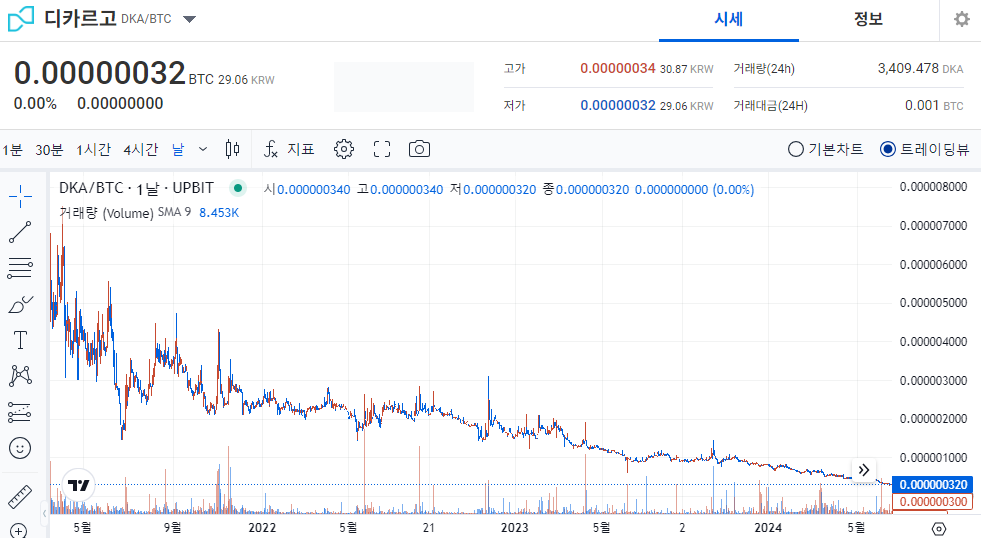
Task: Click the current price label 0.000000320
Action: 933,485
